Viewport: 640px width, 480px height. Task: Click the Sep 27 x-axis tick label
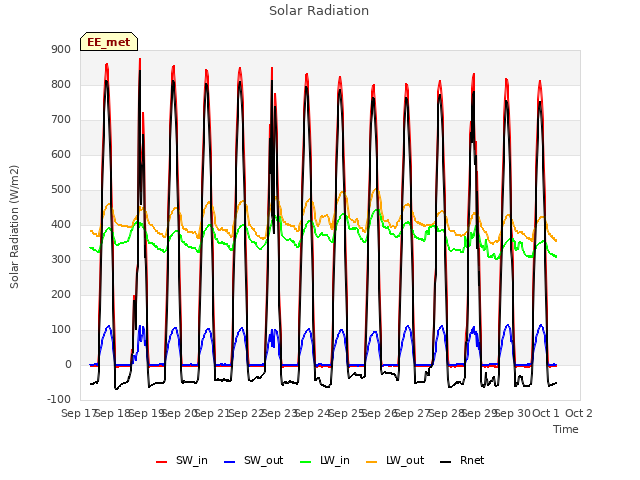[413, 413]
